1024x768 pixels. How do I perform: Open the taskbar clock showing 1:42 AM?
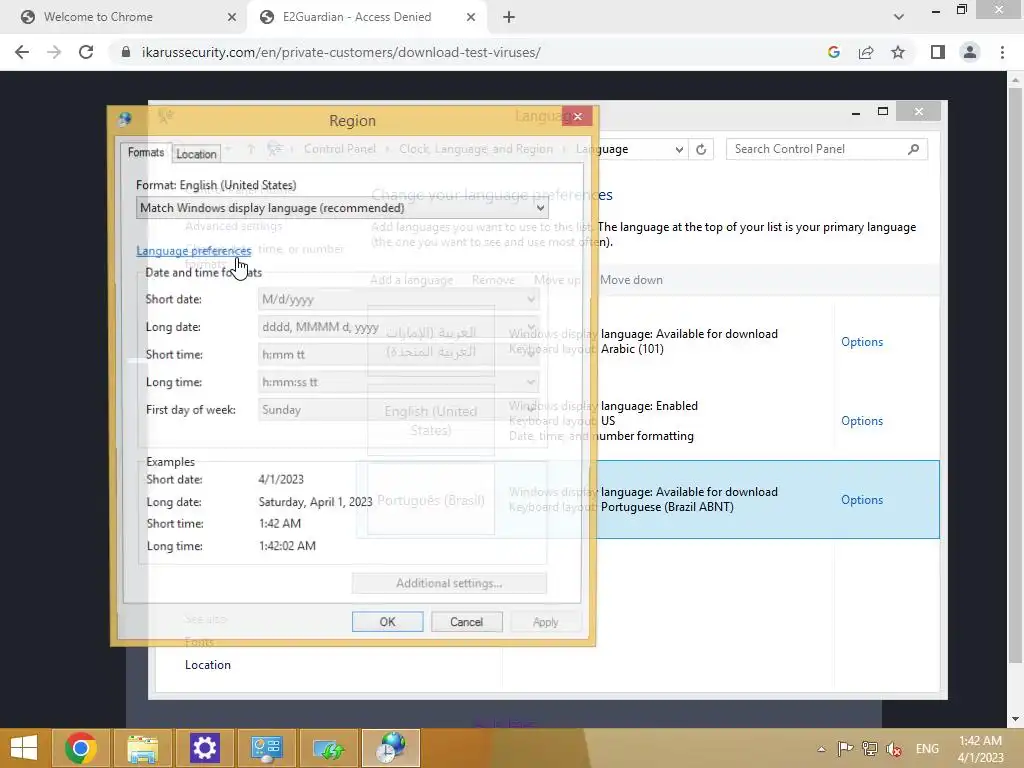tap(980, 749)
